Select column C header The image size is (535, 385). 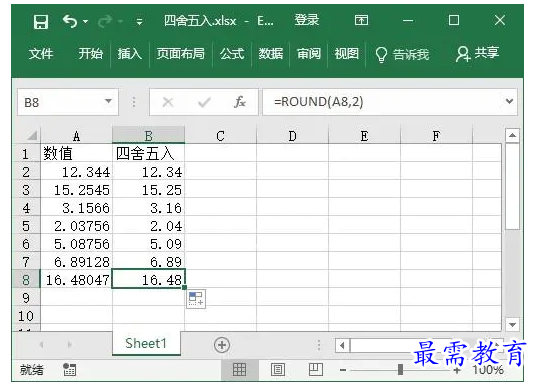coord(220,136)
